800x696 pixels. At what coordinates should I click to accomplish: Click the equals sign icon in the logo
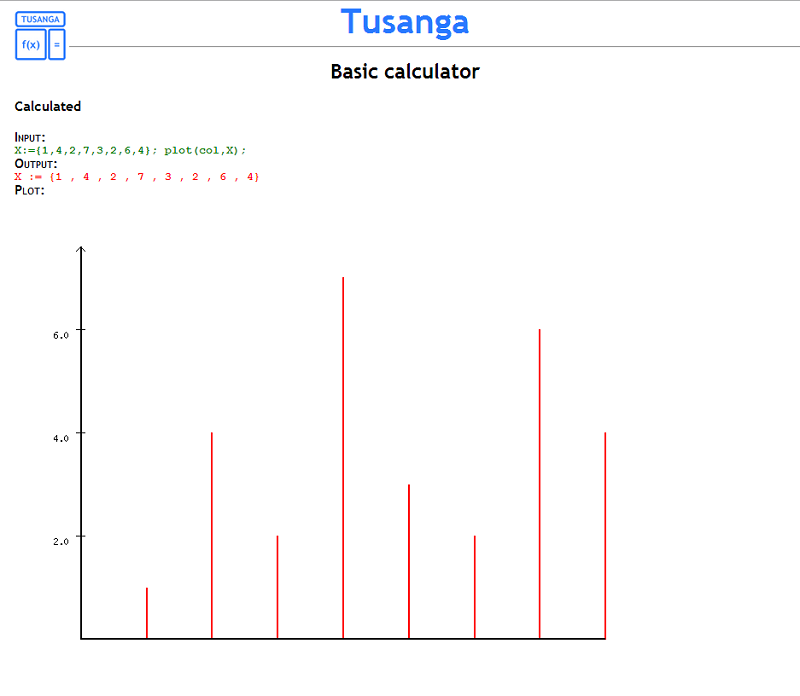point(57,44)
